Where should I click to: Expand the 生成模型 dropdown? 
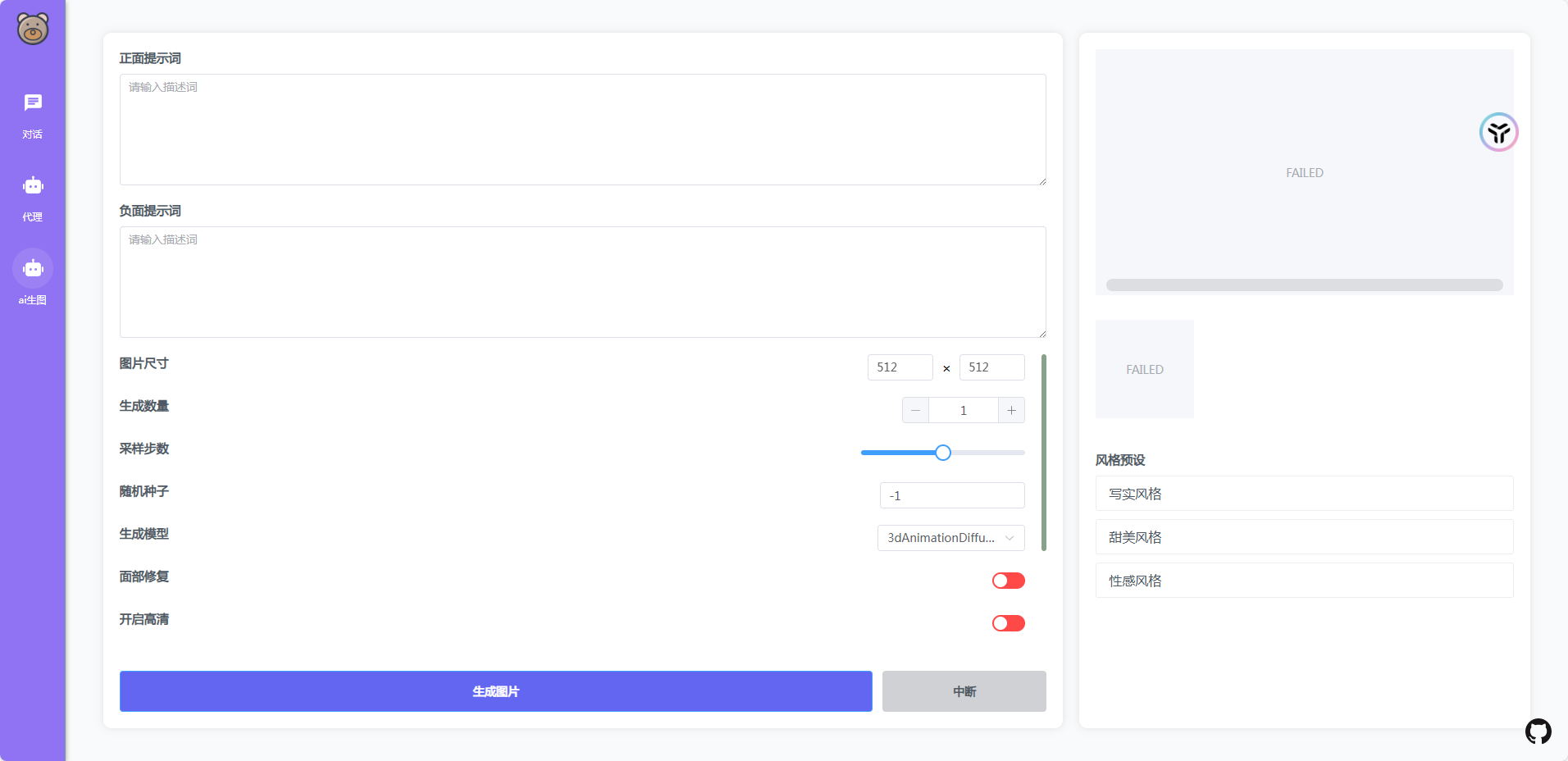click(950, 538)
